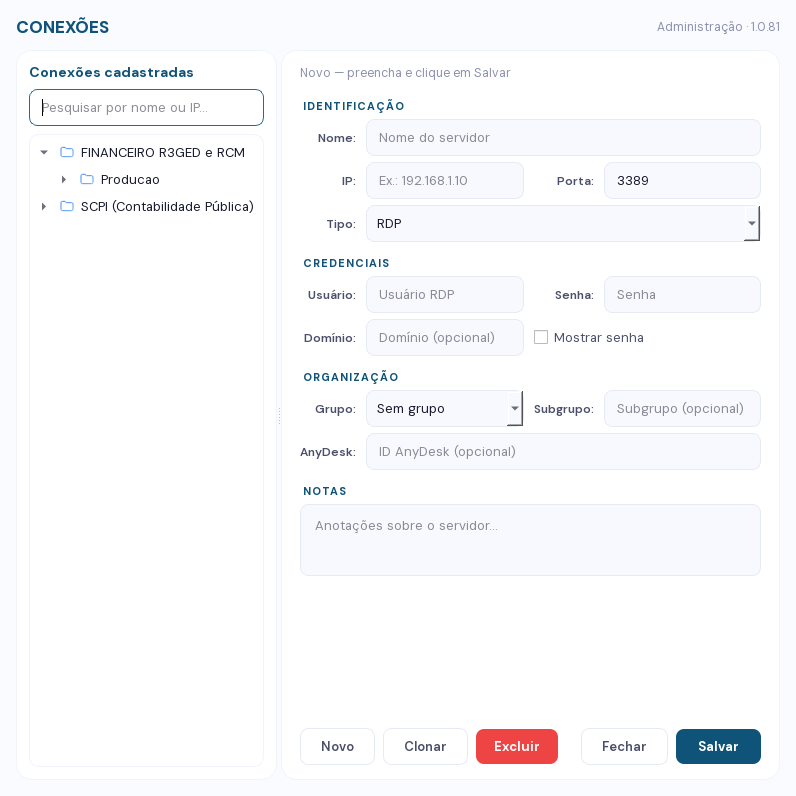Clone the connection with Clonar
The height and width of the screenshot is (796, 796).
point(425,746)
